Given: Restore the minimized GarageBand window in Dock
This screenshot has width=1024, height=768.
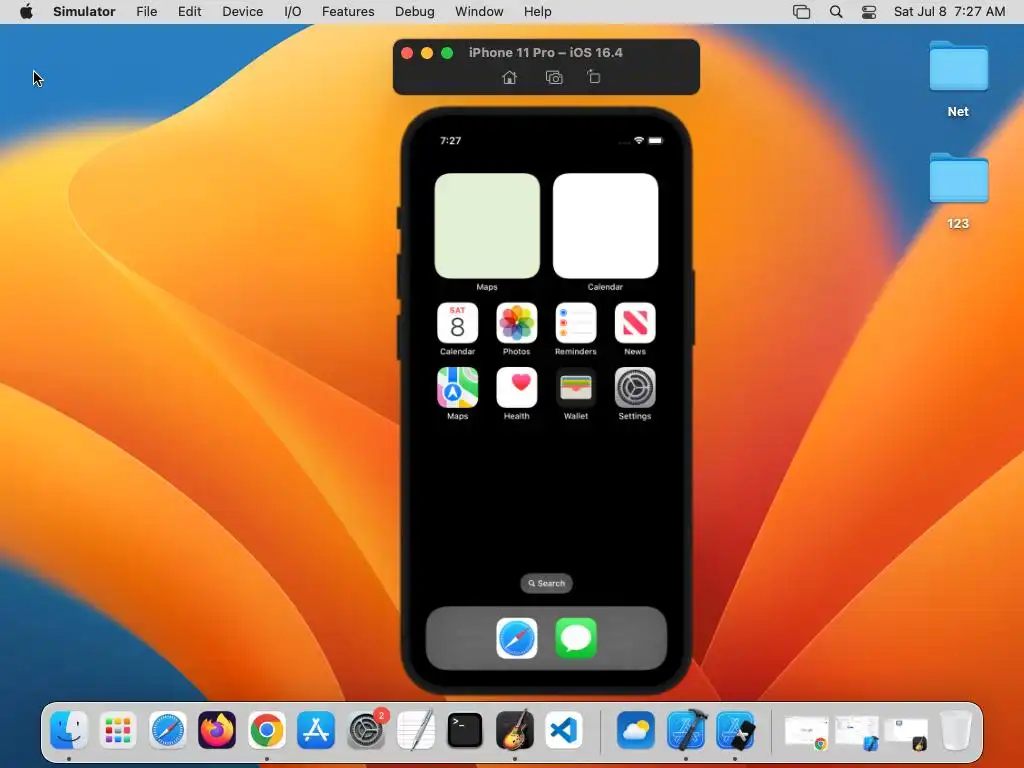Looking at the screenshot, I should coord(906,732).
